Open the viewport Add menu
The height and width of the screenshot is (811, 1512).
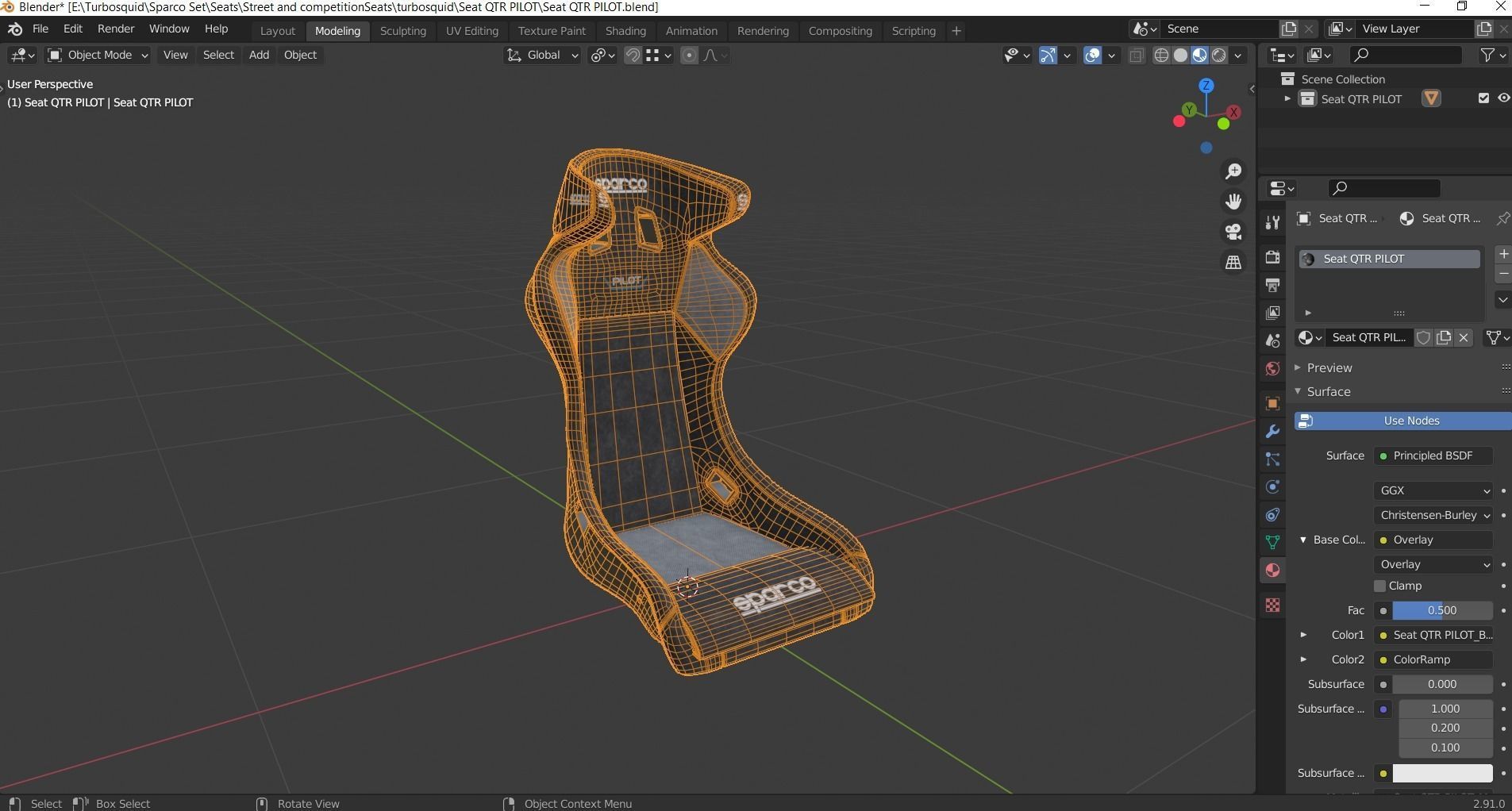point(259,55)
